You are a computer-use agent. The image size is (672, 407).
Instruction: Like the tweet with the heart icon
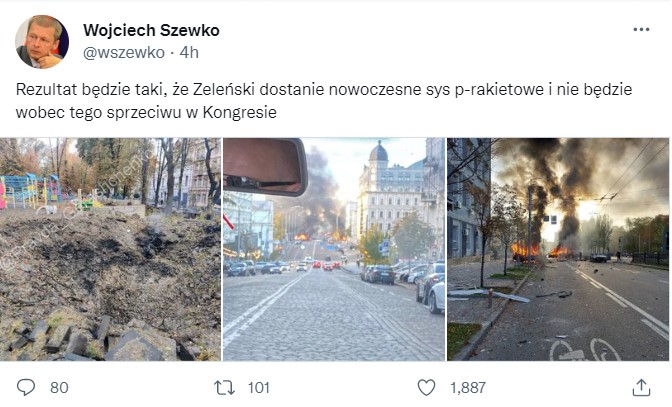click(426, 387)
